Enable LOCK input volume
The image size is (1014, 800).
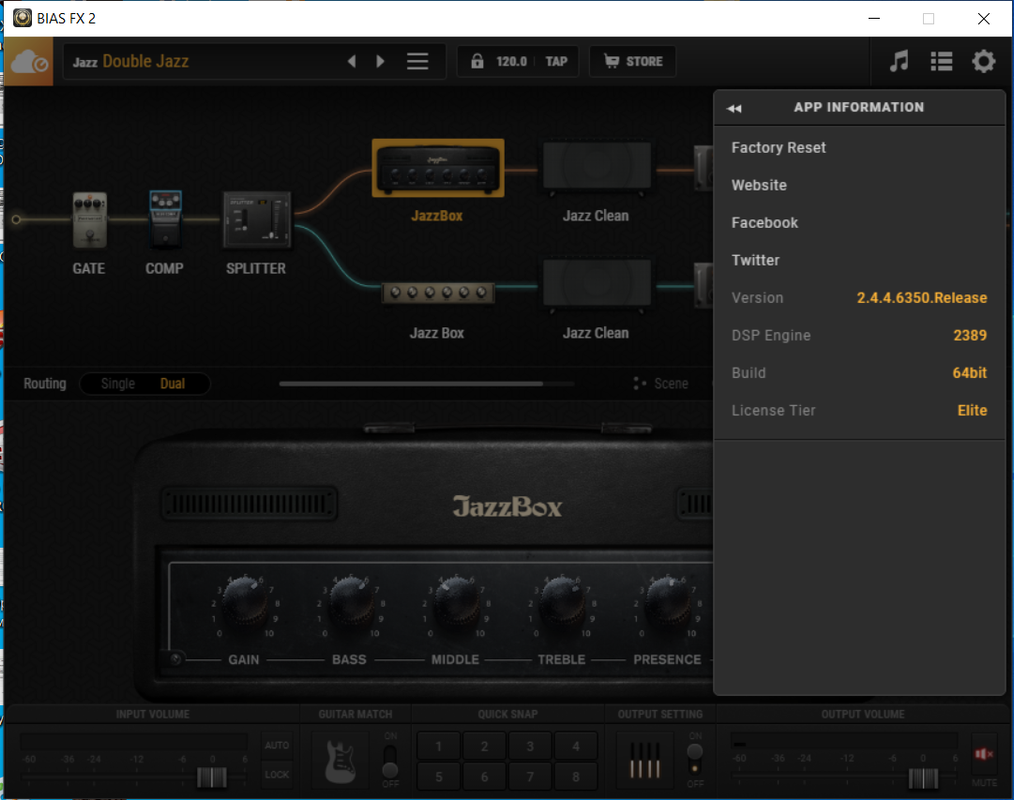pos(277,774)
